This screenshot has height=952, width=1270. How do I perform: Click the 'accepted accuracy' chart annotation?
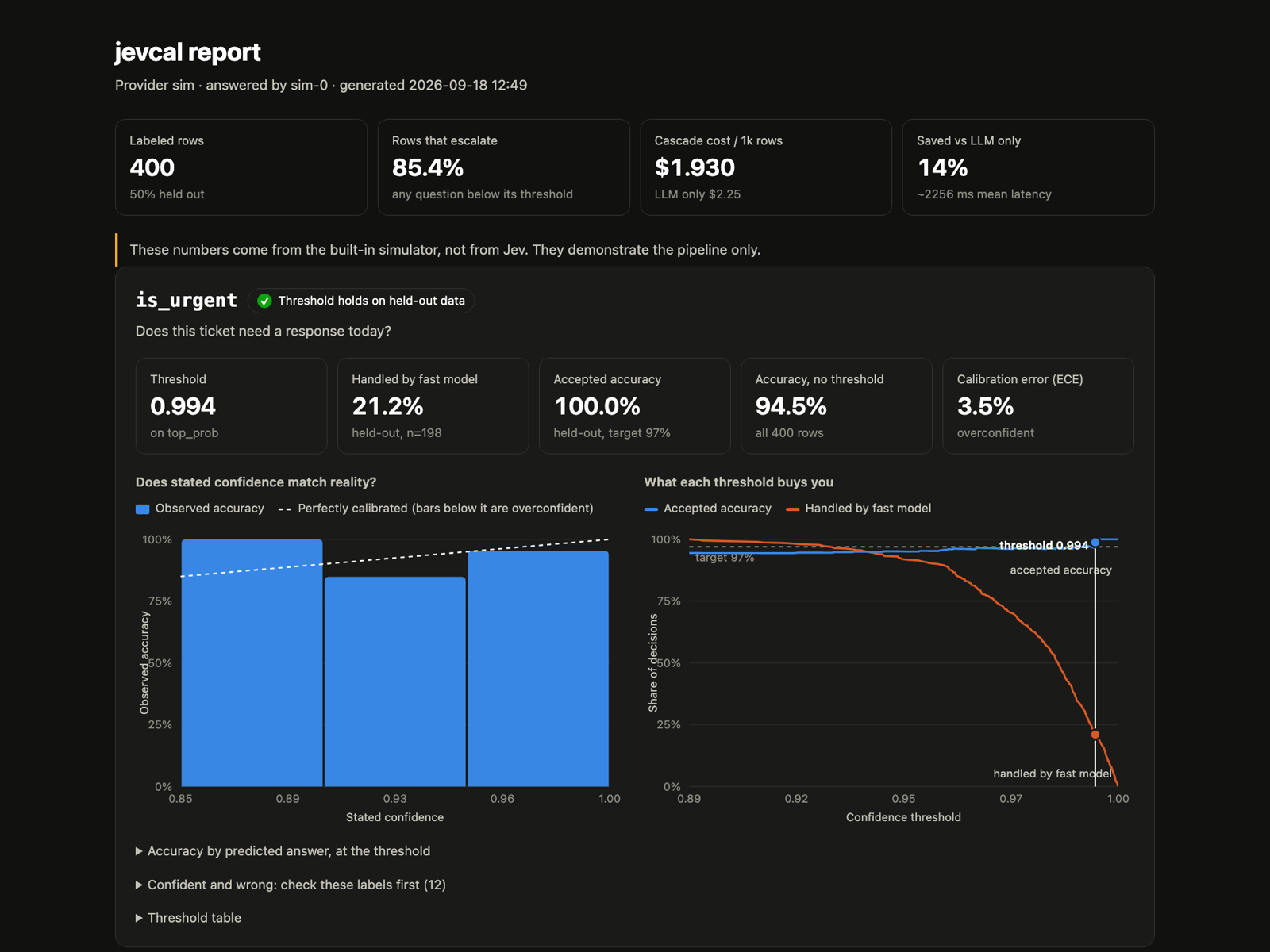pyautogui.click(x=1060, y=570)
